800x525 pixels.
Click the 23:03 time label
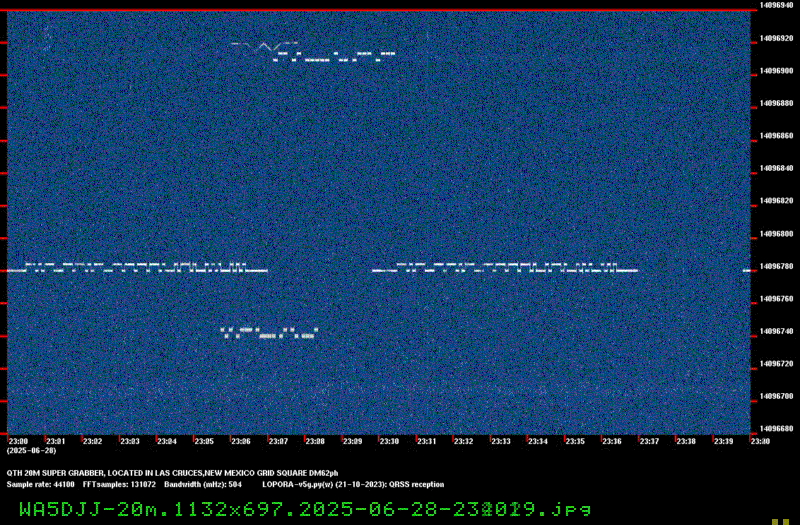point(130,441)
